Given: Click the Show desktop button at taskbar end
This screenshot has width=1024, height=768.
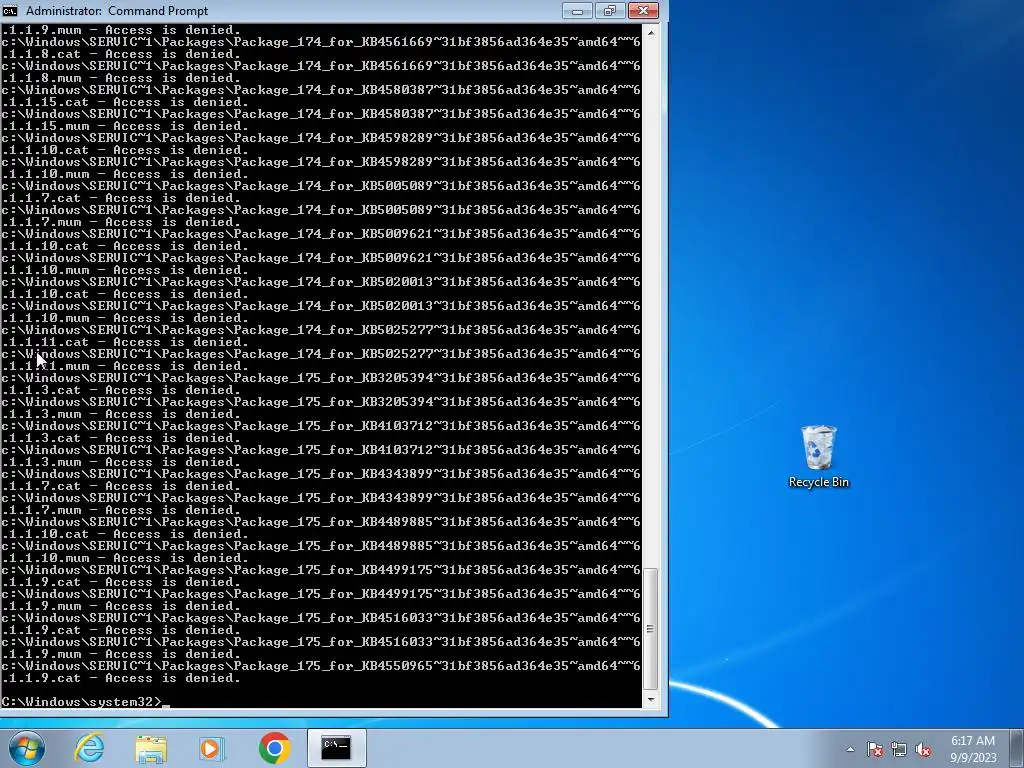Looking at the screenshot, I should click(1017, 748).
